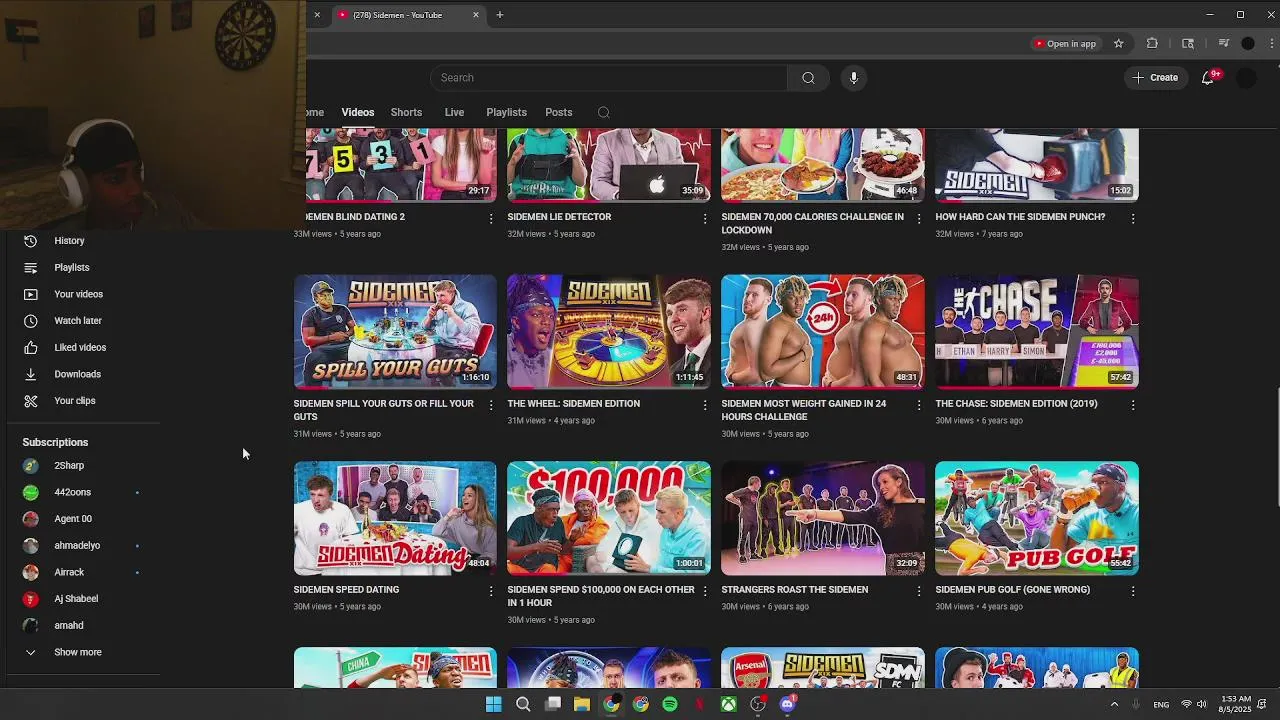Screen dimensions: 1280x720
Task: Open options for Sidemen Speed Dating
Action: pos(490,591)
